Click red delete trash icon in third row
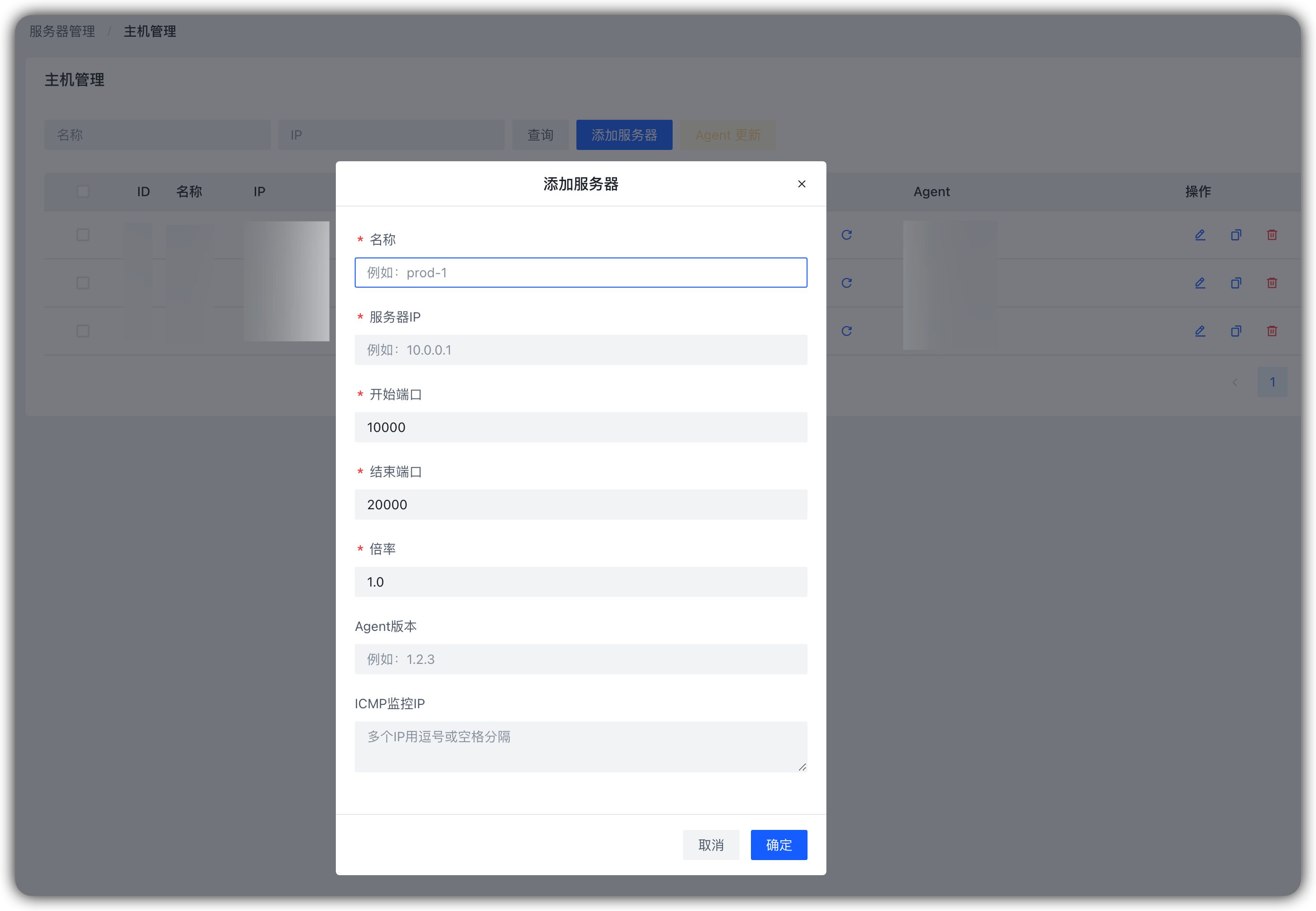 click(x=1272, y=331)
